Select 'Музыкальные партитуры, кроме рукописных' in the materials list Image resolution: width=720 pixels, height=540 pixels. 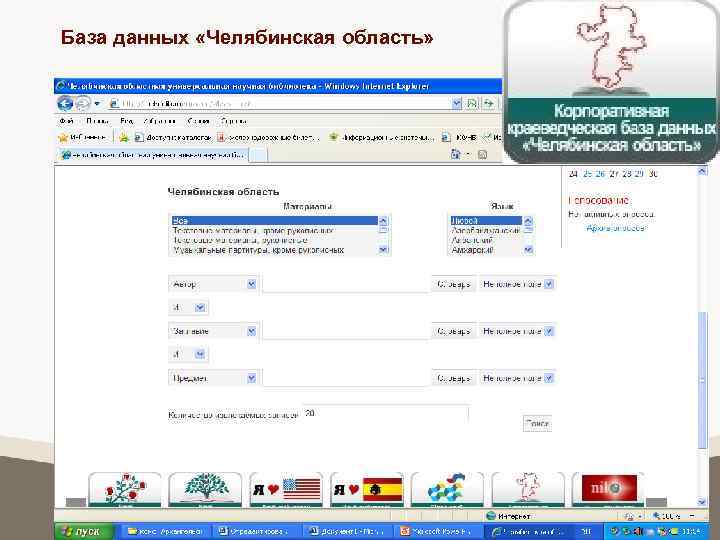click(274, 250)
